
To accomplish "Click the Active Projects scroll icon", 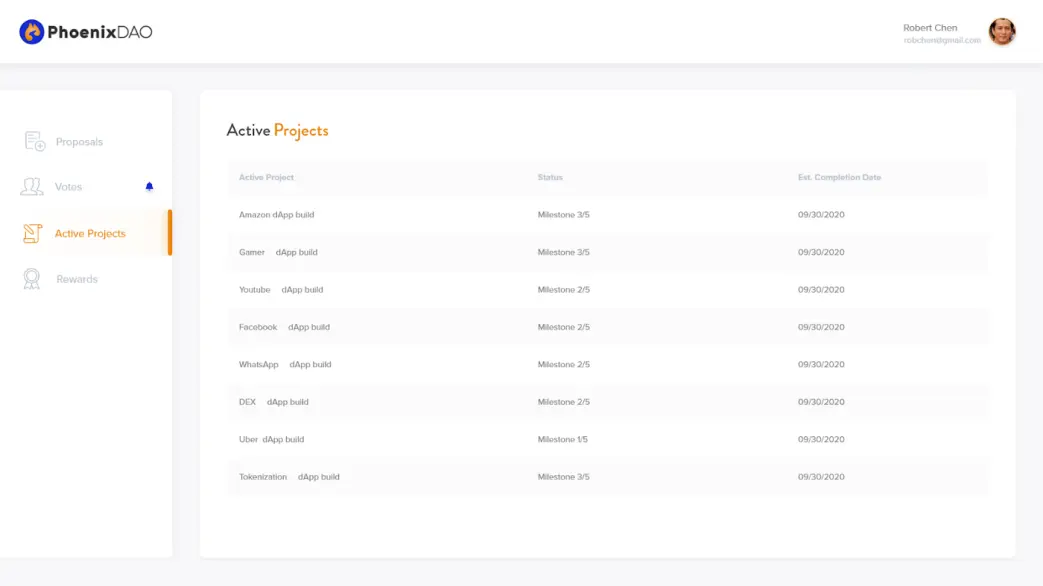I will pos(32,233).
